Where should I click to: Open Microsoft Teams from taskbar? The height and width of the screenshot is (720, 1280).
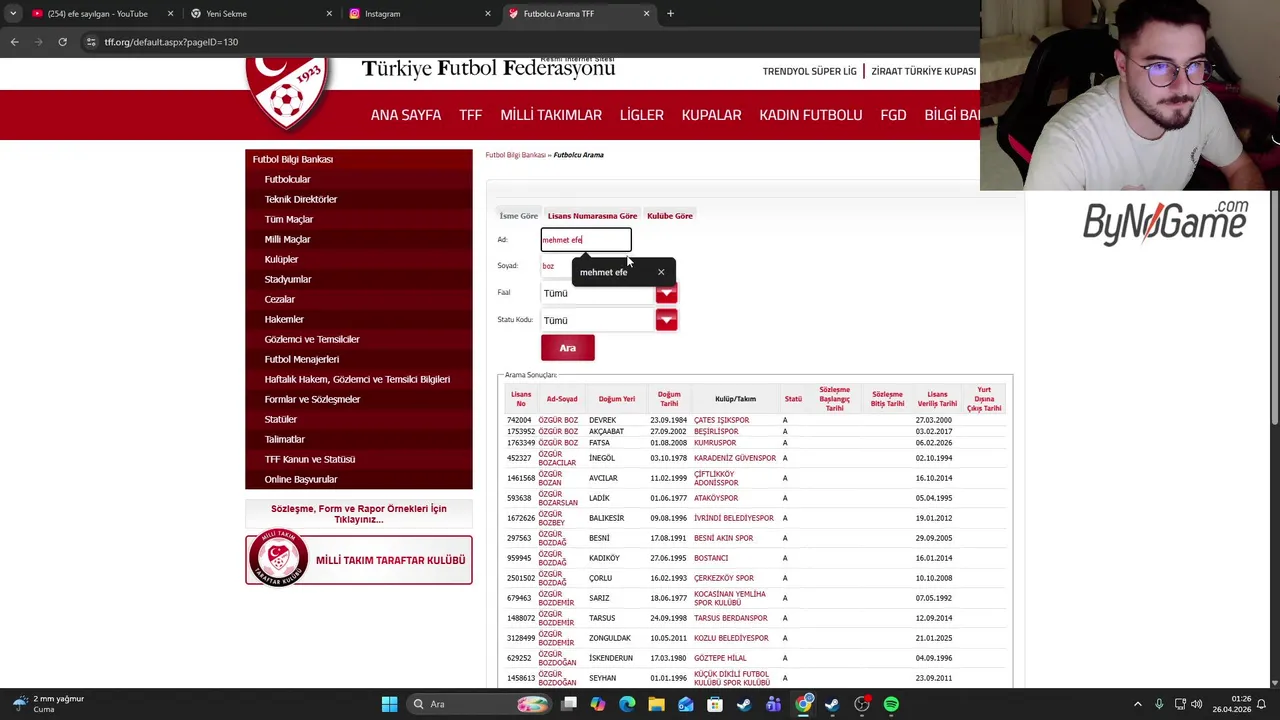click(773, 704)
